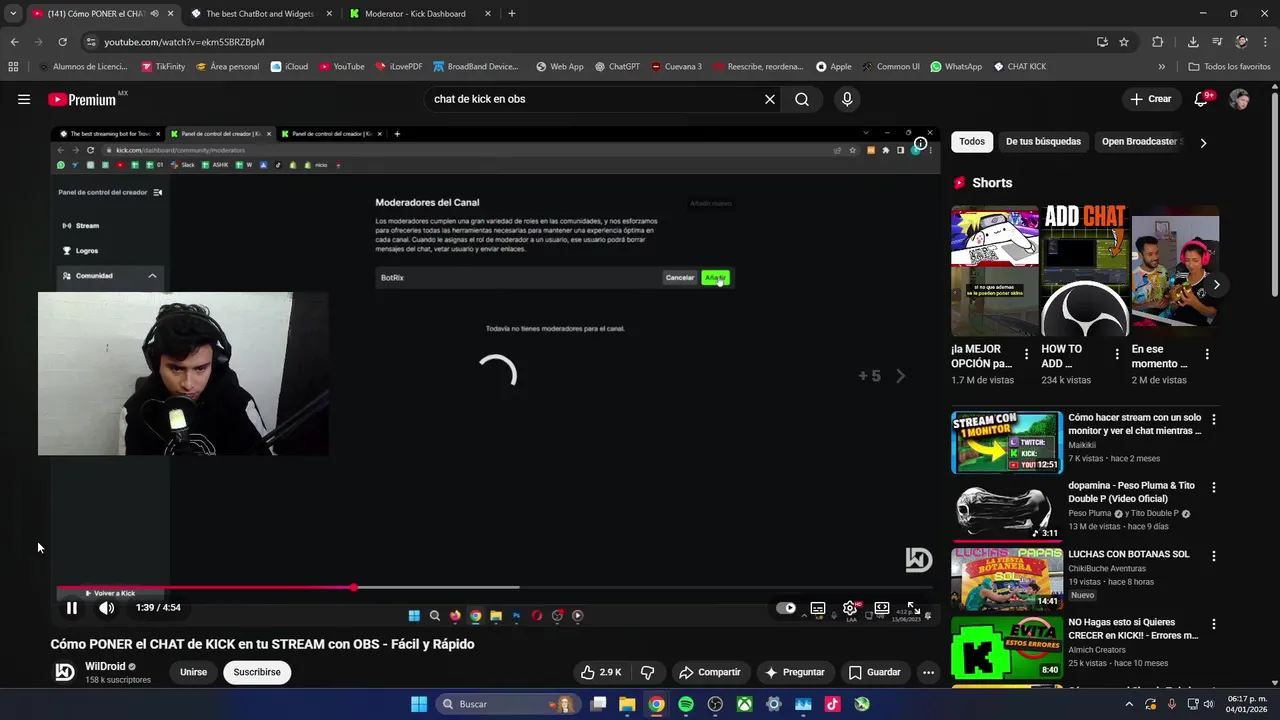Run search with magnifier button

(x=802, y=99)
